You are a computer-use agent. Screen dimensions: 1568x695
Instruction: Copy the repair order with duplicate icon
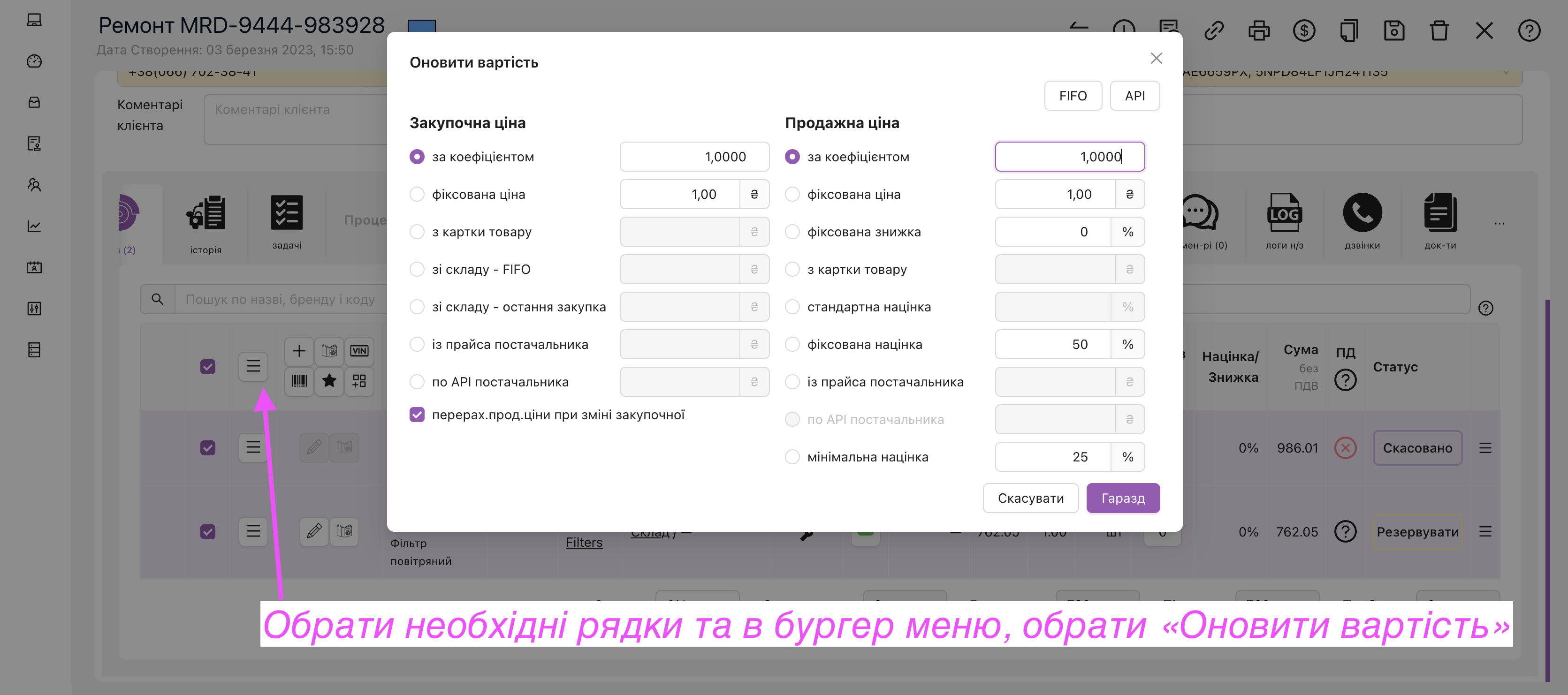coord(1349,30)
